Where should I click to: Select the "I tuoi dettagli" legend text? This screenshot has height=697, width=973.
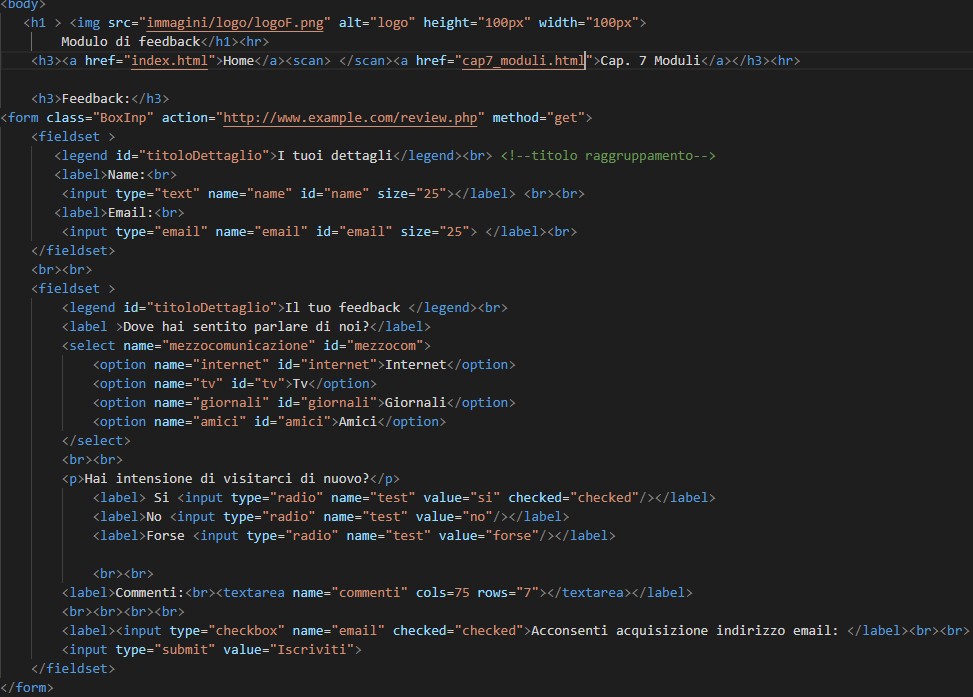335,156
